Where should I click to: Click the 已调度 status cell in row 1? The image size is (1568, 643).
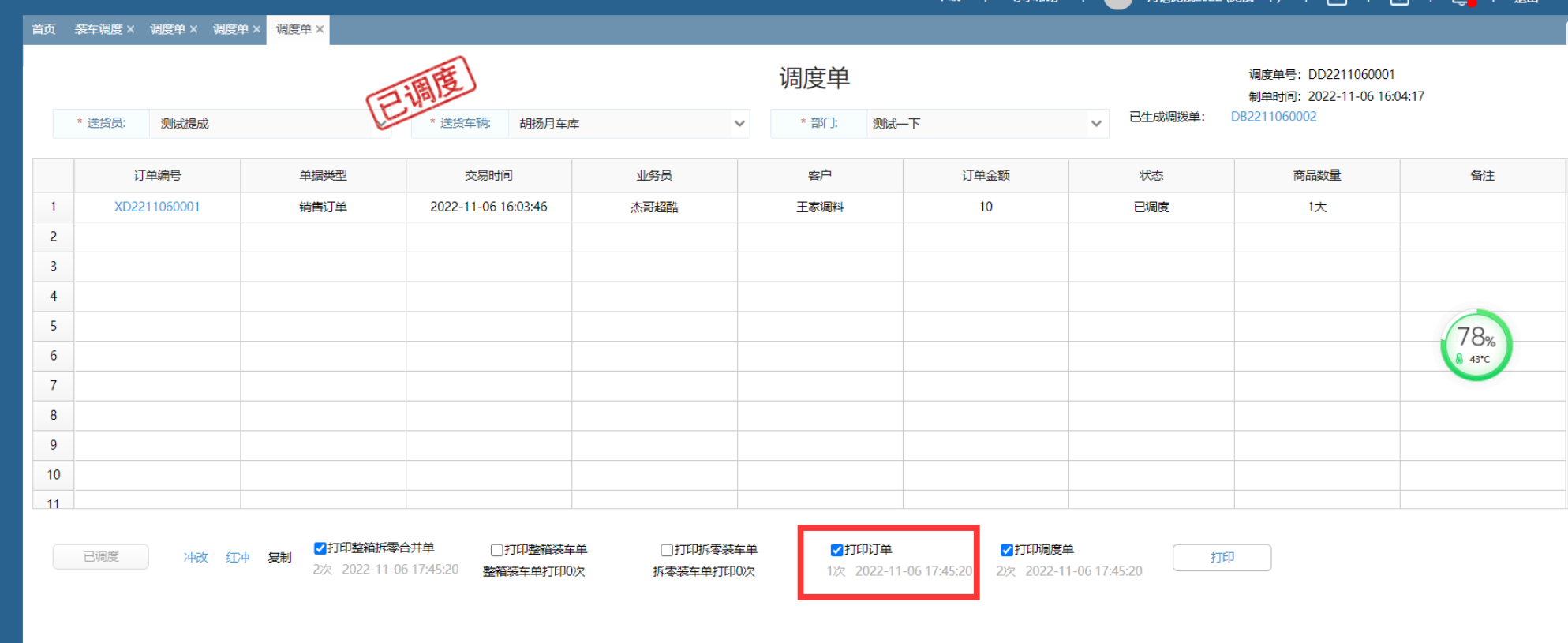pos(1151,207)
